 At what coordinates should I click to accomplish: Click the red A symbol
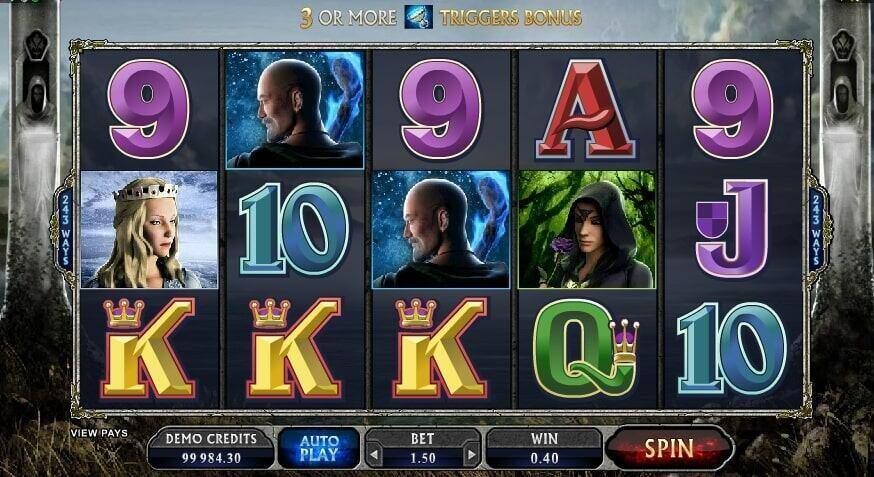pyautogui.click(x=586, y=110)
